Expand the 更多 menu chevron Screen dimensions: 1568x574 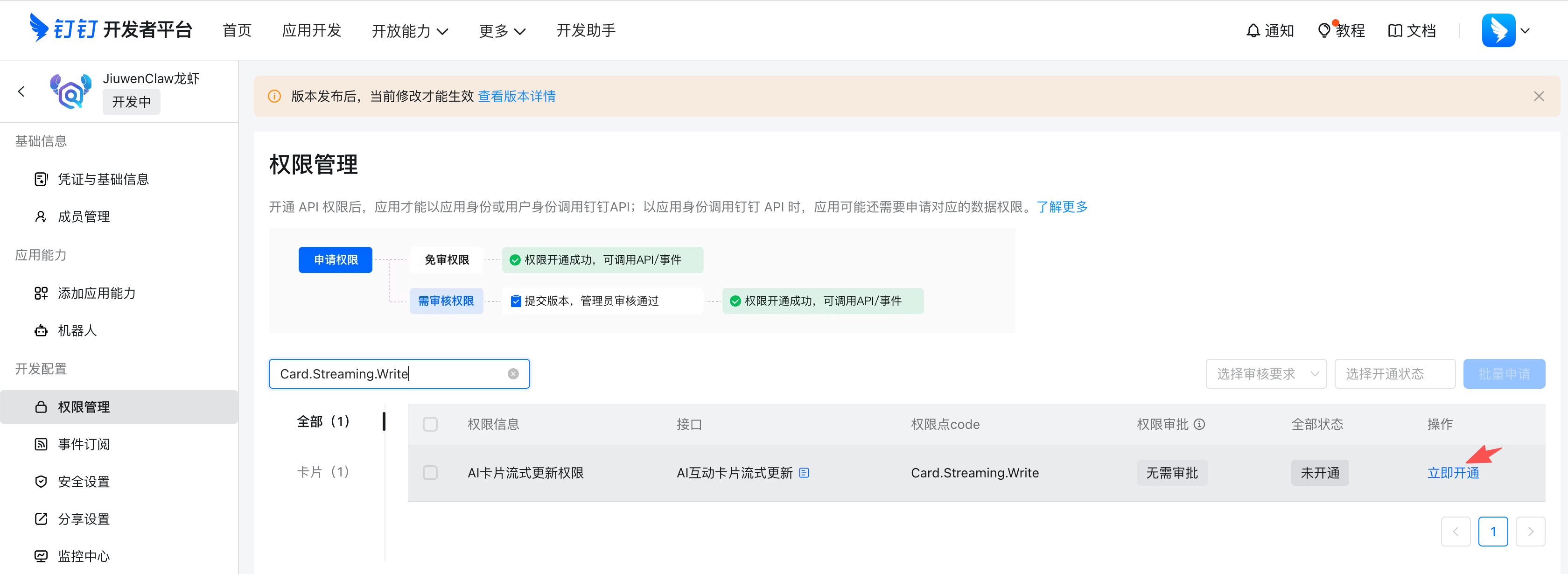coord(520,31)
